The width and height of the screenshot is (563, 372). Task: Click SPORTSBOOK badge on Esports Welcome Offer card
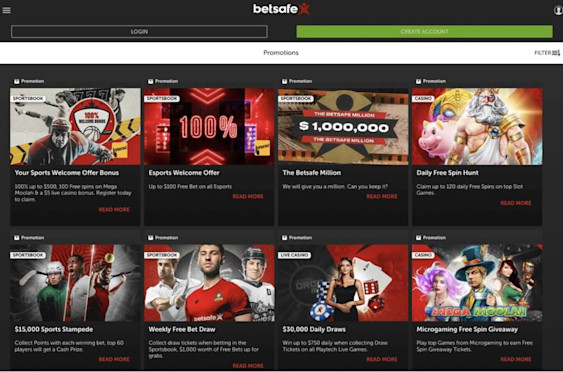[162, 98]
